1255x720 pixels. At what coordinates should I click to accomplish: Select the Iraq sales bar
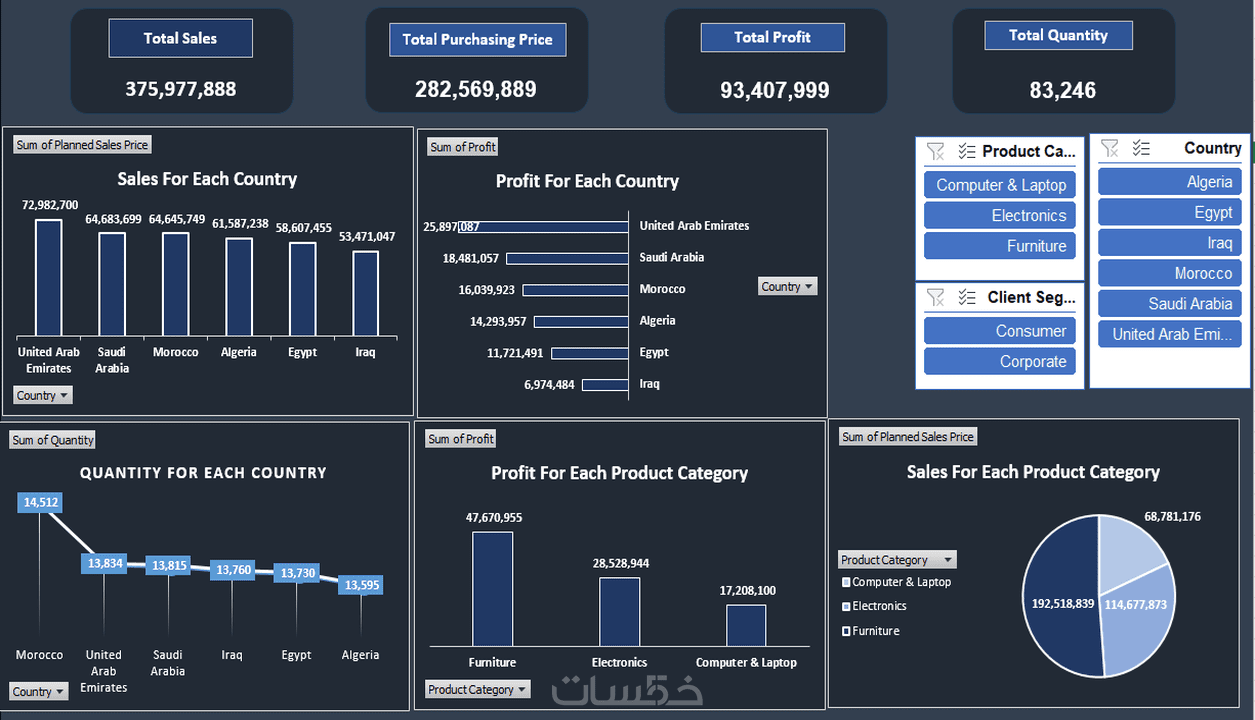point(366,294)
